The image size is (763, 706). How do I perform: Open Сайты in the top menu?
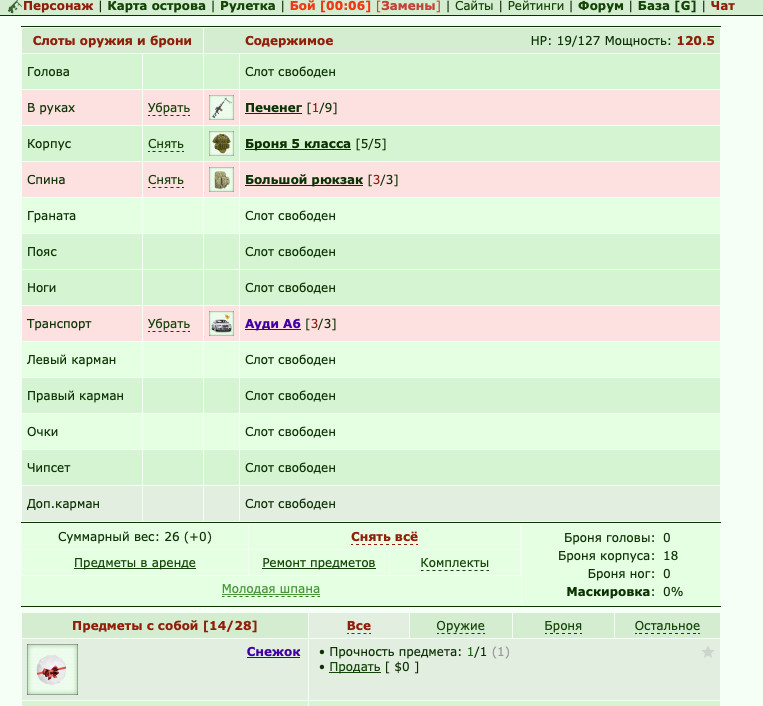point(474,6)
